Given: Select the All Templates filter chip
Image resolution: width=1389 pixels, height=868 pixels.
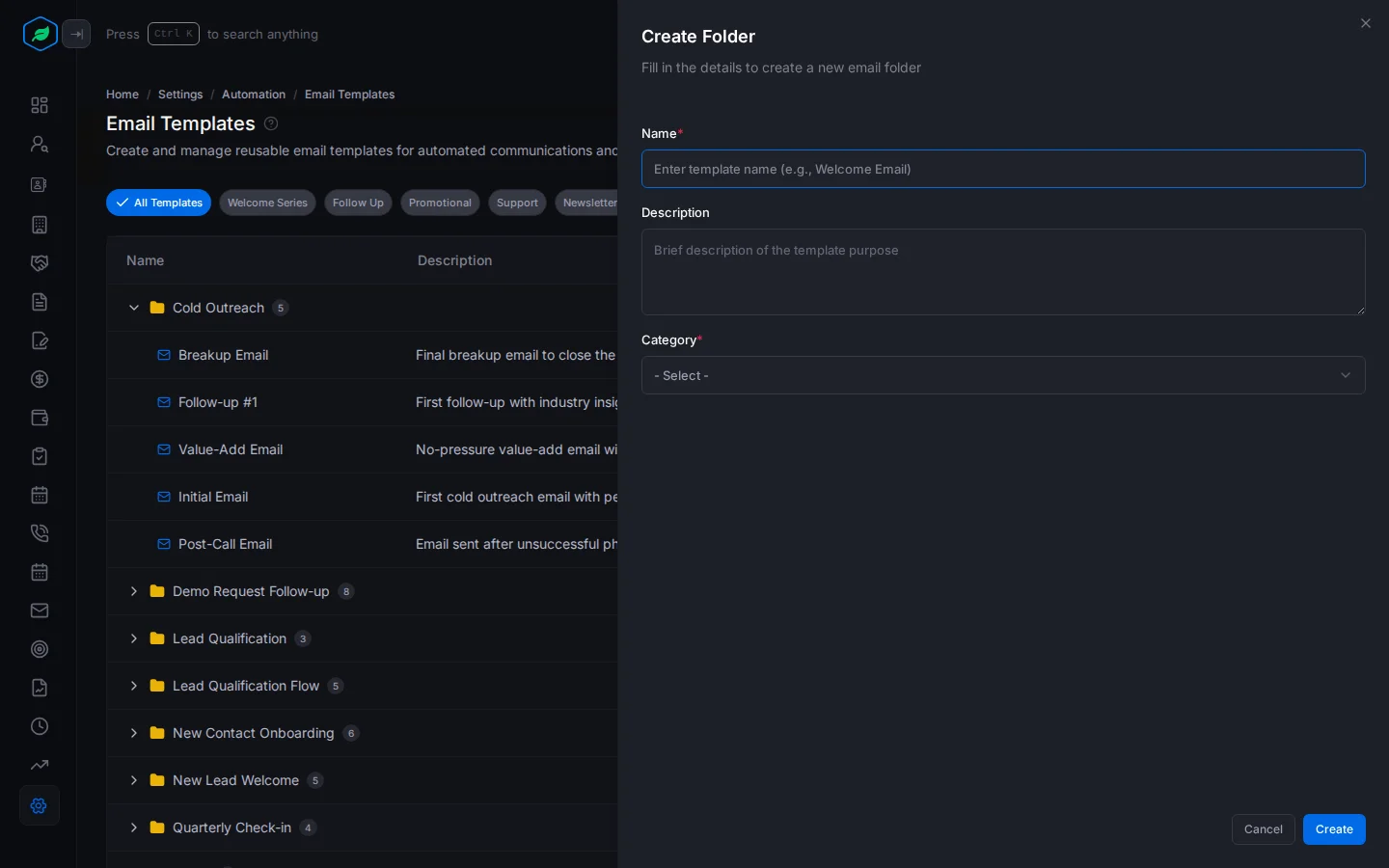Looking at the screenshot, I should [158, 203].
